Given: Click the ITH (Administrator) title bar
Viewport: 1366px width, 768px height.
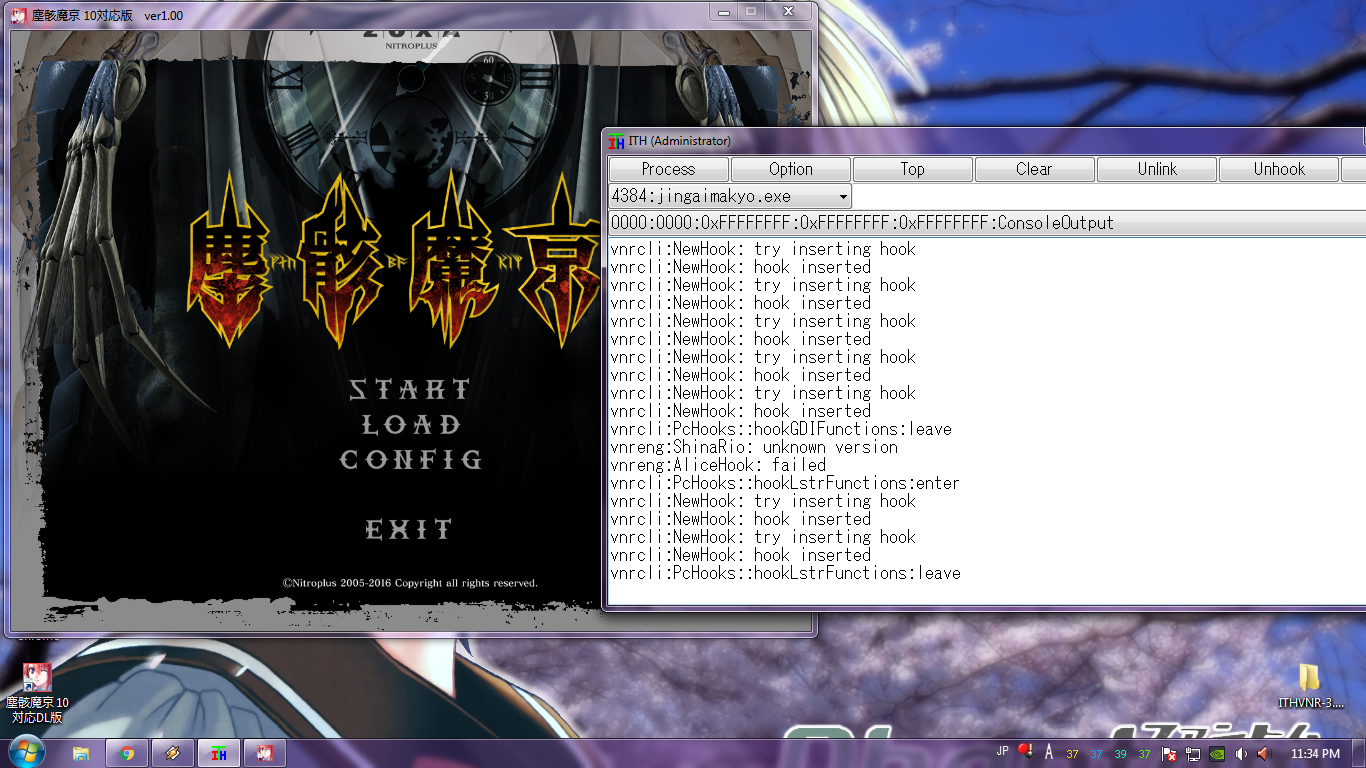Looking at the screenshot, I should tap(985, 141).
